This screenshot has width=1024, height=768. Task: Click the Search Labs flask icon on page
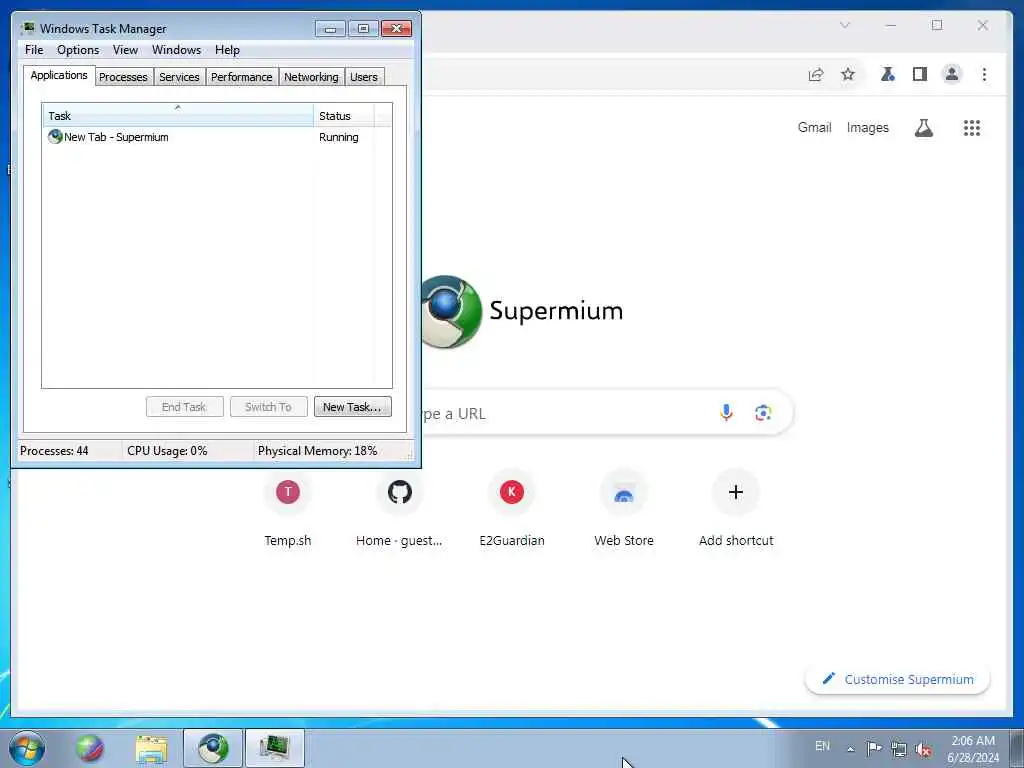pos(923,128)
